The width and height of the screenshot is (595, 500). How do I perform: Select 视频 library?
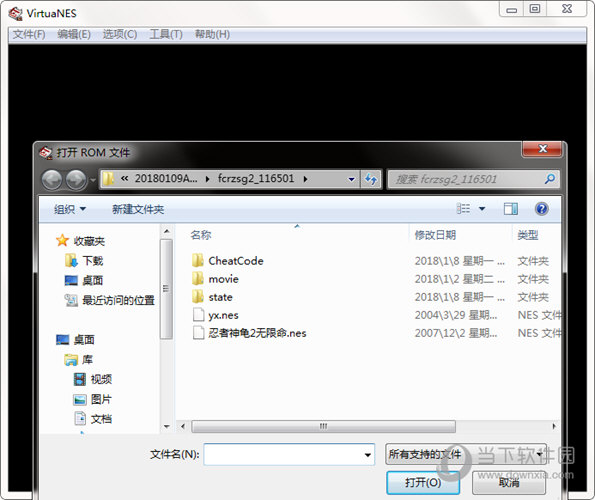pos(101,379)
